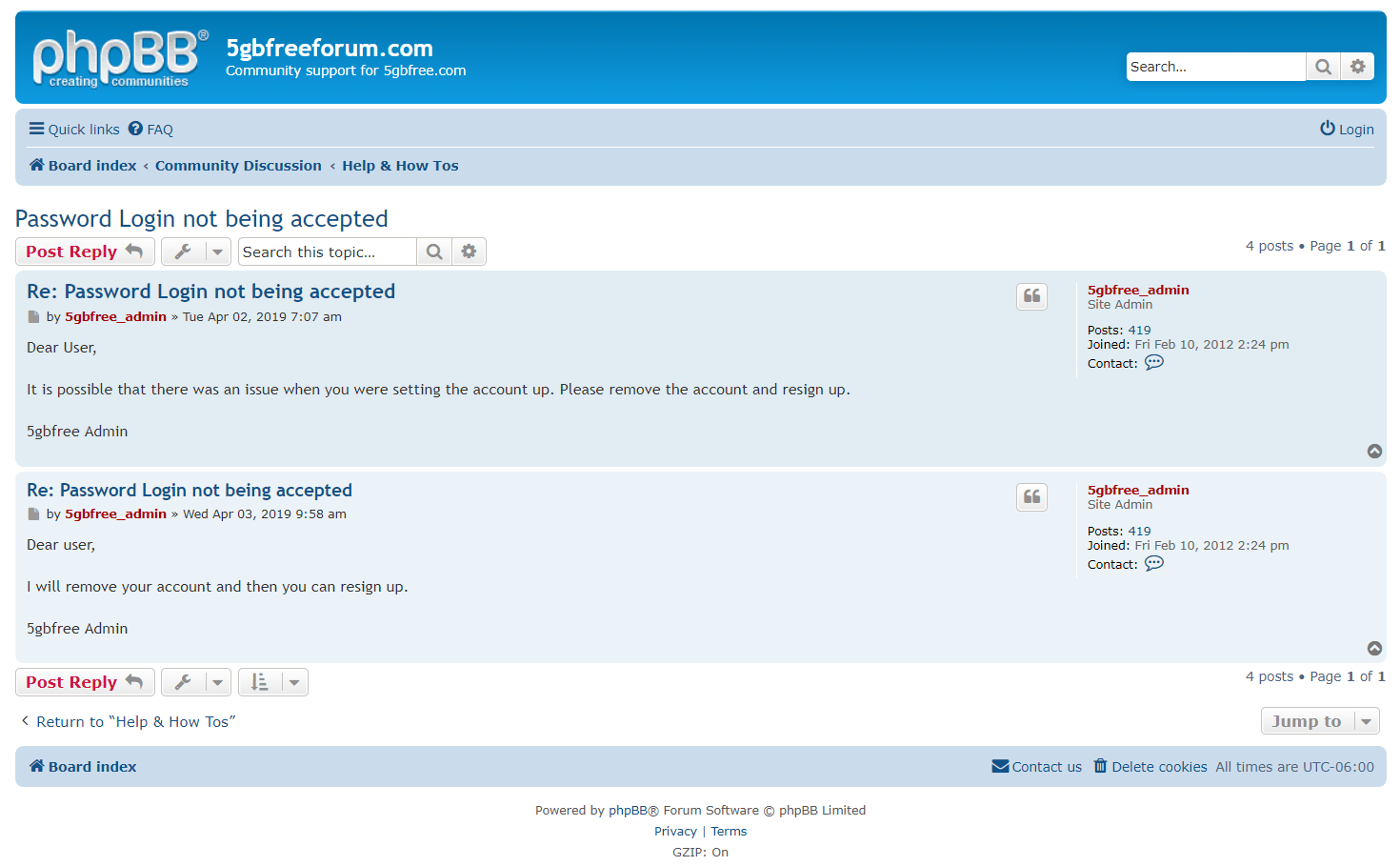Click Delete cookies link

(x=1150, y=767)
